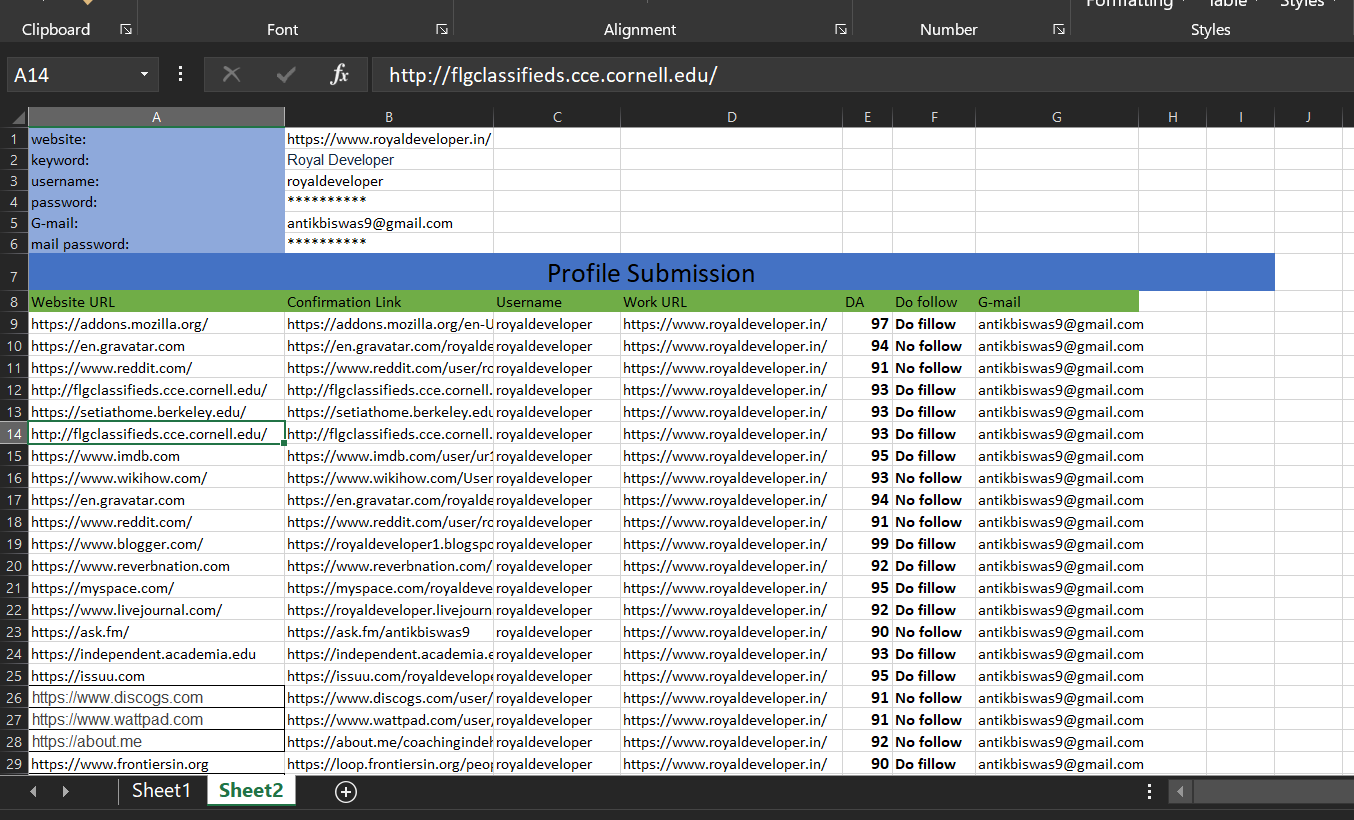Click the Cancel (X) icon beside formula bar
The image size is (1354, 820).
coord(231,74)
